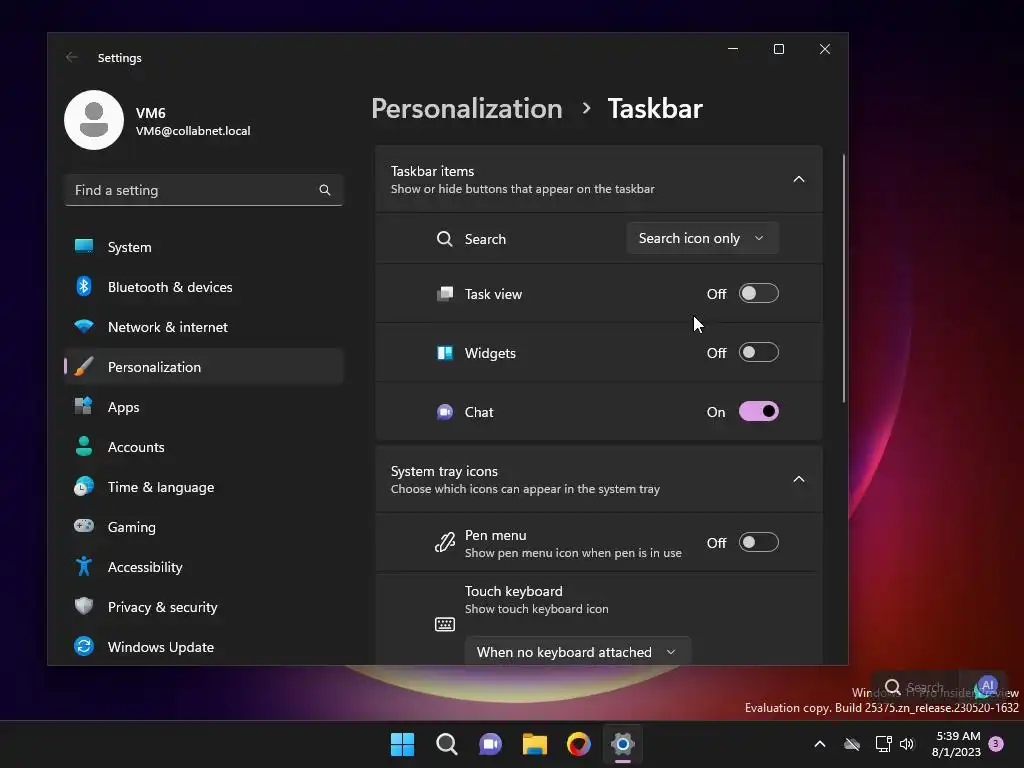The image size is (1024, 768).
Task: Click the Search magnifier icon in Taskbar items
Action: (x=445, y=239)
